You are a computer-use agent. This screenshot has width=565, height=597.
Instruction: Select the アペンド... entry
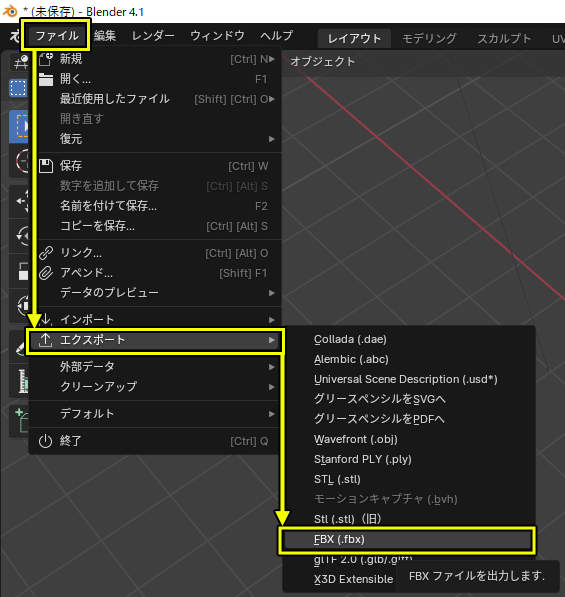(156, 273)
